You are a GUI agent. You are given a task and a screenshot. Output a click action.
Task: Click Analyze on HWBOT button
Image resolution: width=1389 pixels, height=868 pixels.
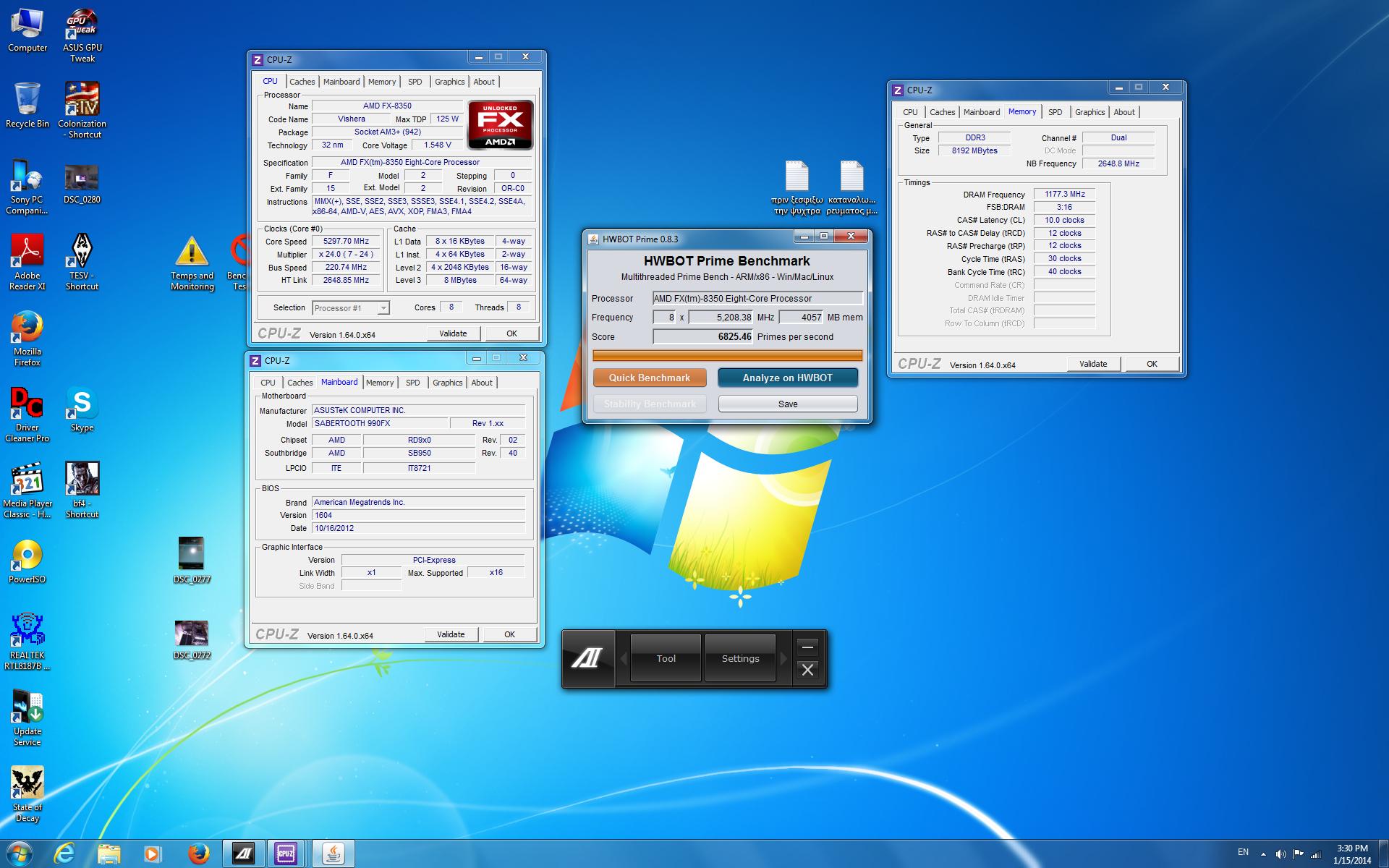click(x=787, y=378)
